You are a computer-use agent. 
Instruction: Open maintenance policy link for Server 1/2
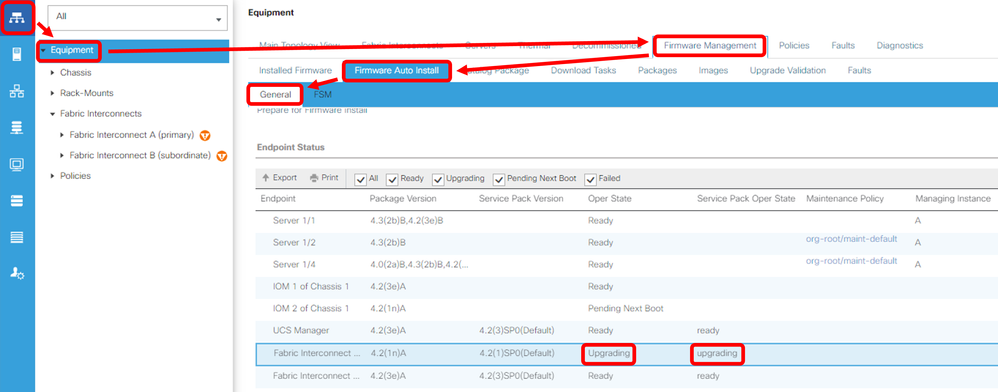[x=852, y=239]
